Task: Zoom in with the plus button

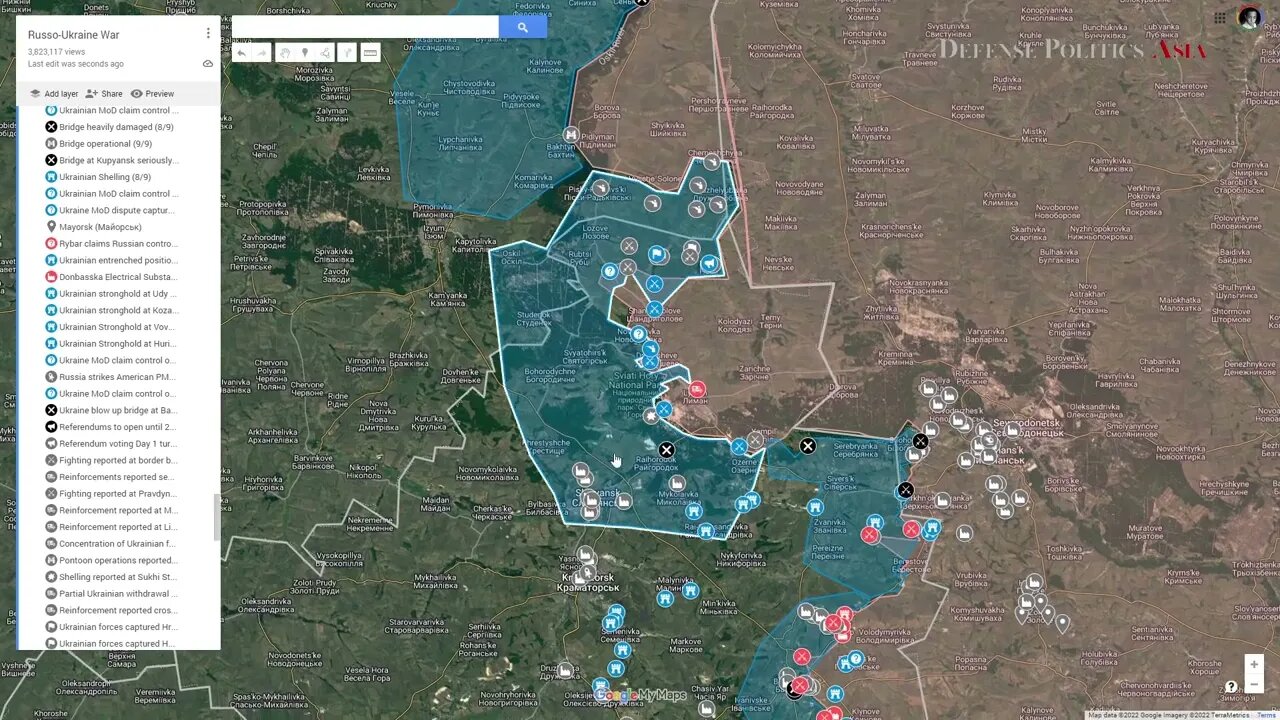Action: (1254, 665)
